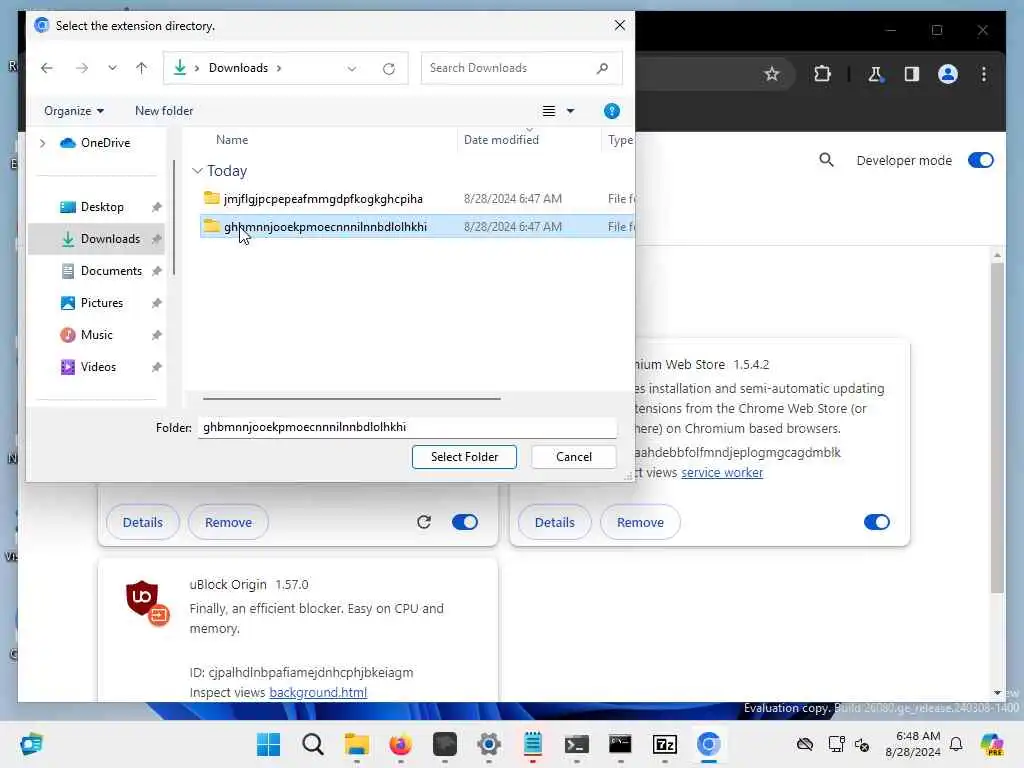The height and width of the screenshot is (768, 1024).
Task: Open the notification bell in system tray
Action: (956, 744)
